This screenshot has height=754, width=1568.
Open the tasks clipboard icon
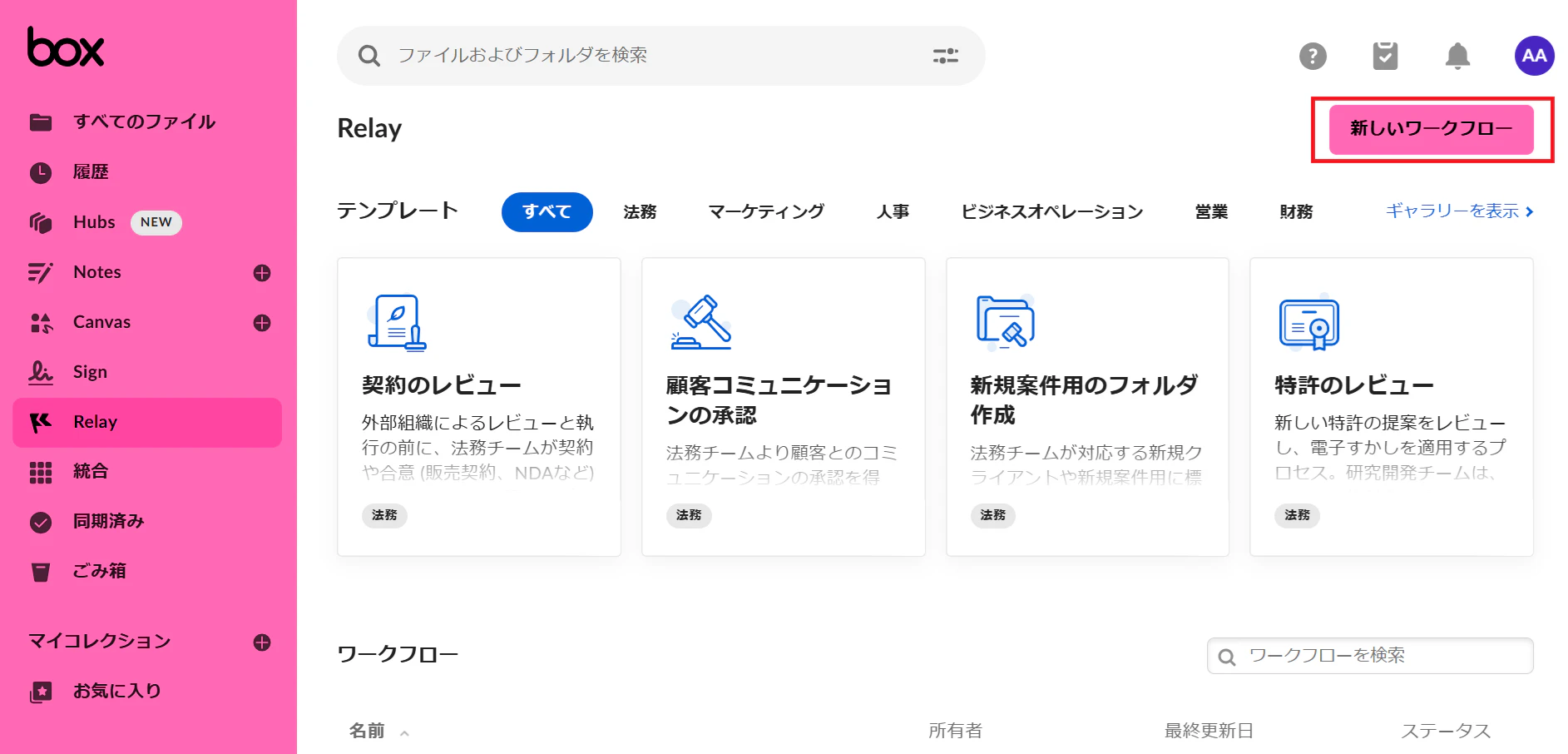(x=1385, y=56)
